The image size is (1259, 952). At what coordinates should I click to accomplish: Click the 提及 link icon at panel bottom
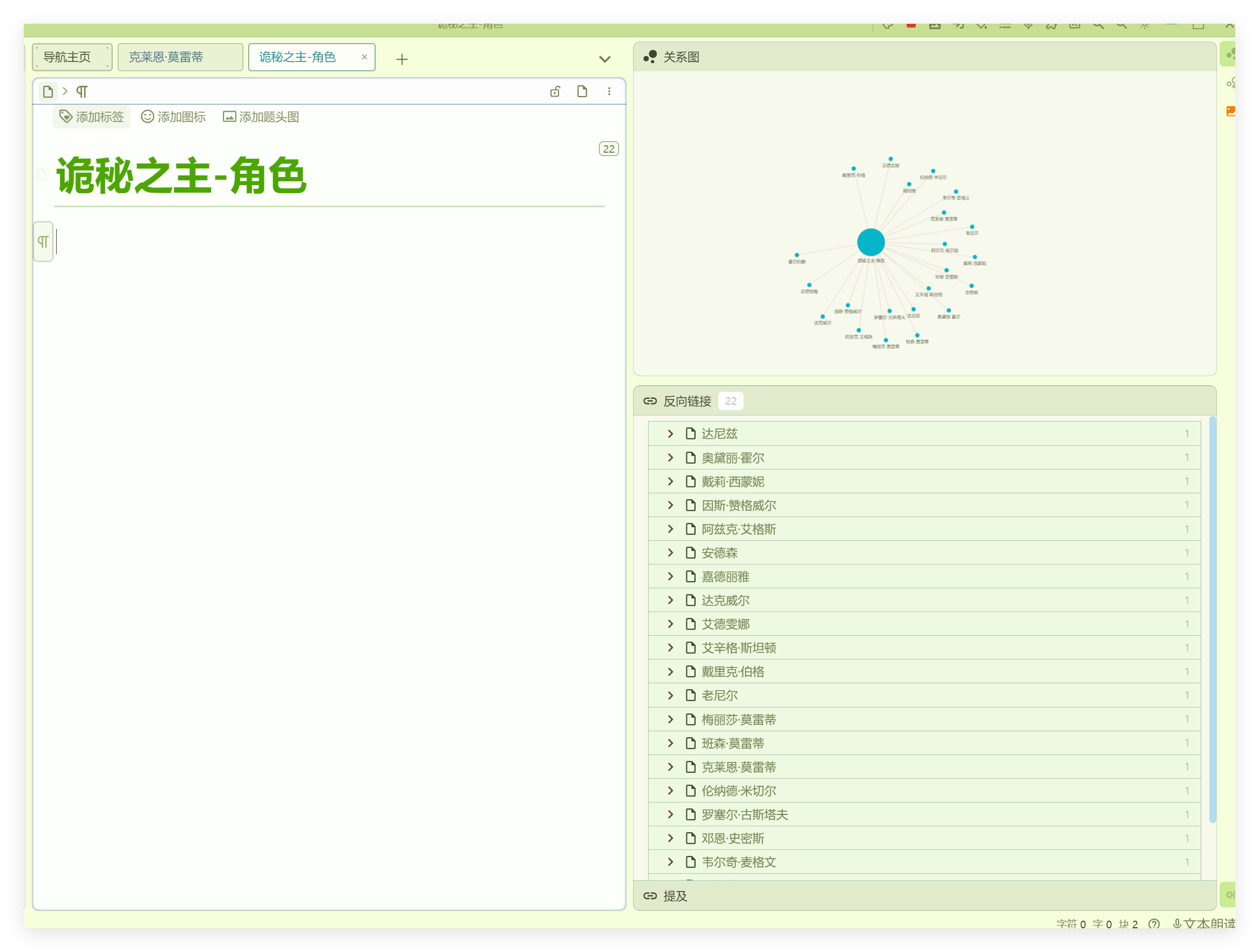click(650, 896)
